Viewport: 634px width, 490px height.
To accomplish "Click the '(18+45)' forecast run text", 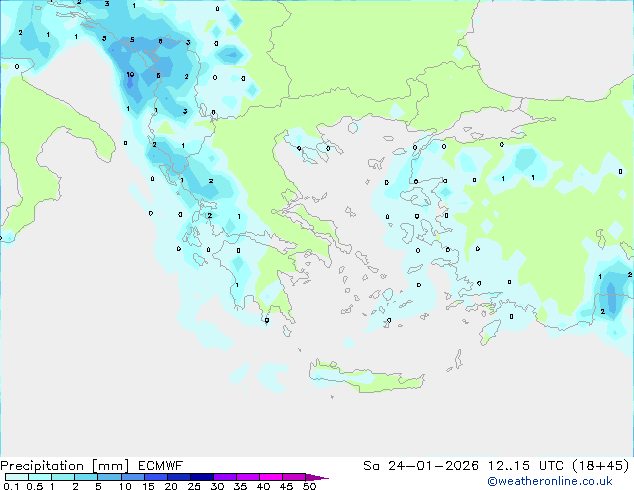I will [601, 466].
